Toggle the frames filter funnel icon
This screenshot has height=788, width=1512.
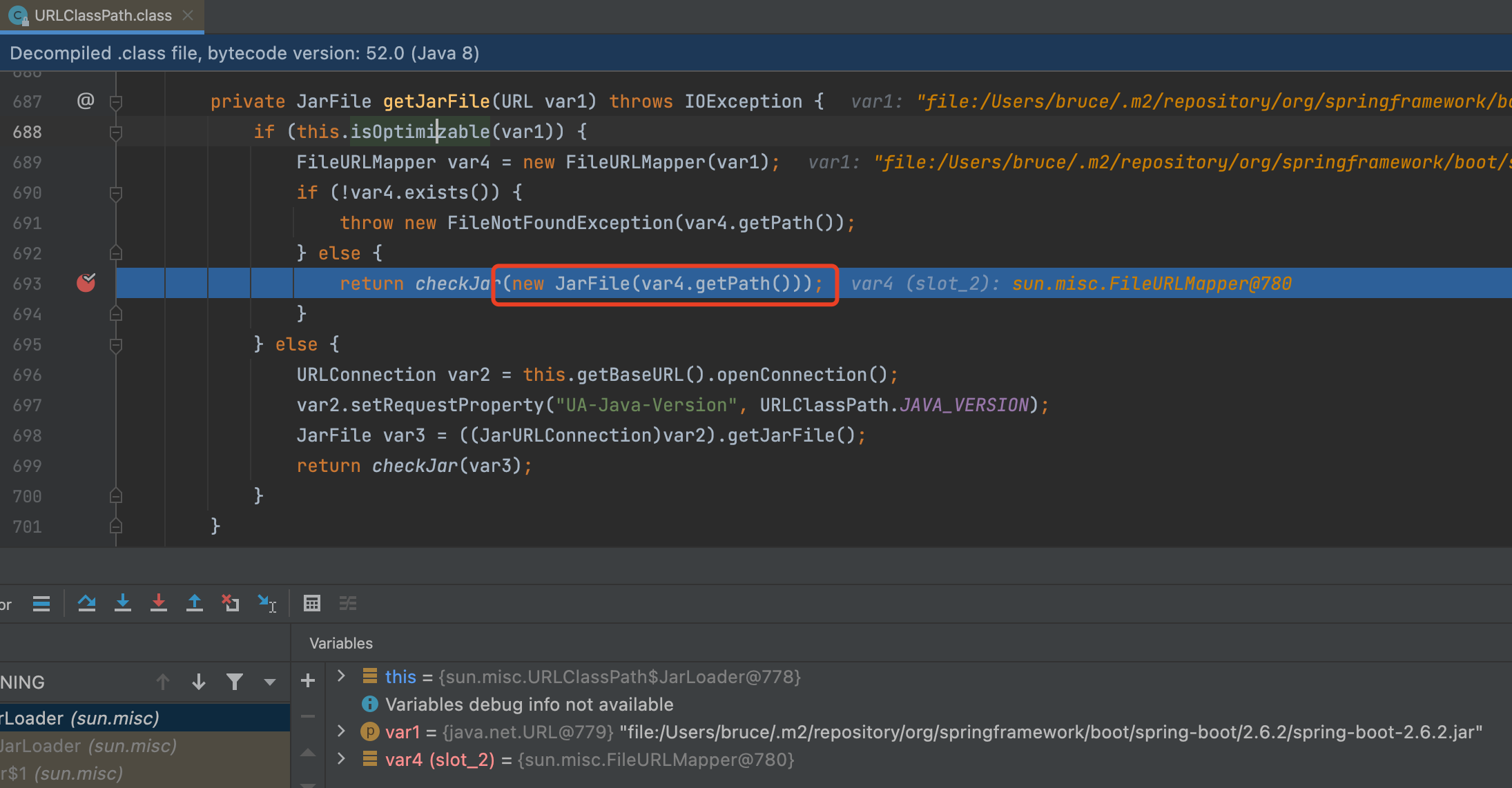pyautogui.click(x=235, y=682)
